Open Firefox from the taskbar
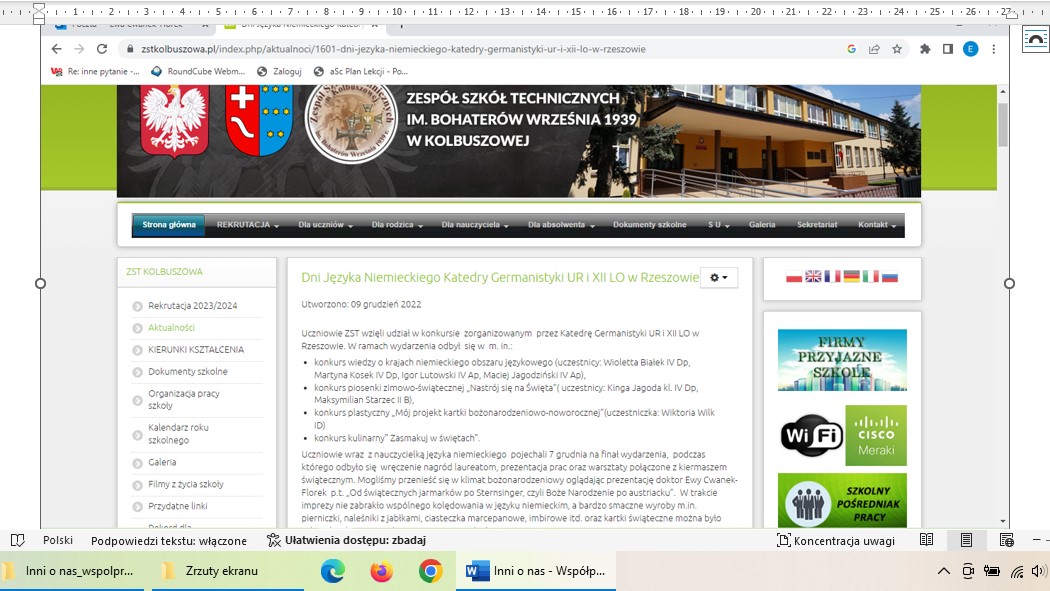Screen dimensions: 1050x591 (x=381, y=571)
